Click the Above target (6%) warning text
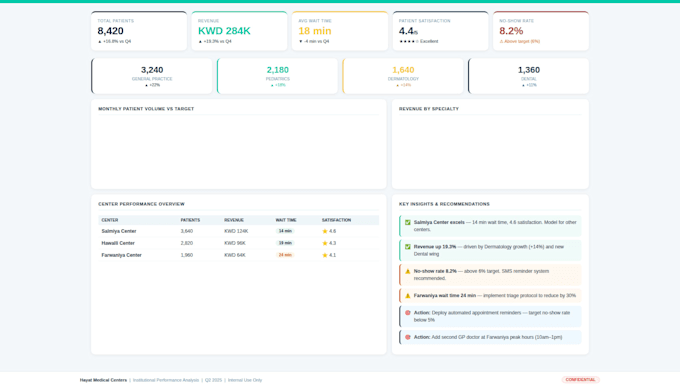The height and width of the screenshot is (388, 680). click(522, 42)
